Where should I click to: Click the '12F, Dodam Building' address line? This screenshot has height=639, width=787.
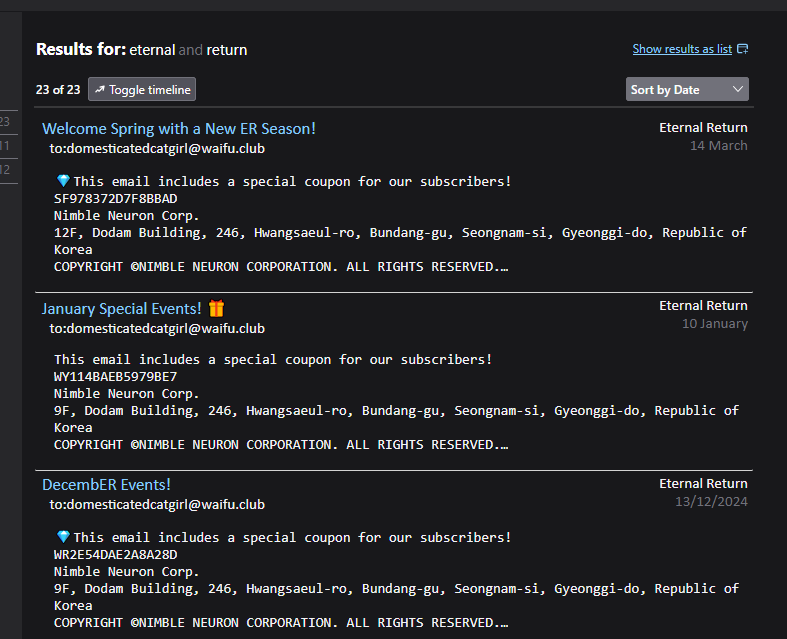pos(400,233)
